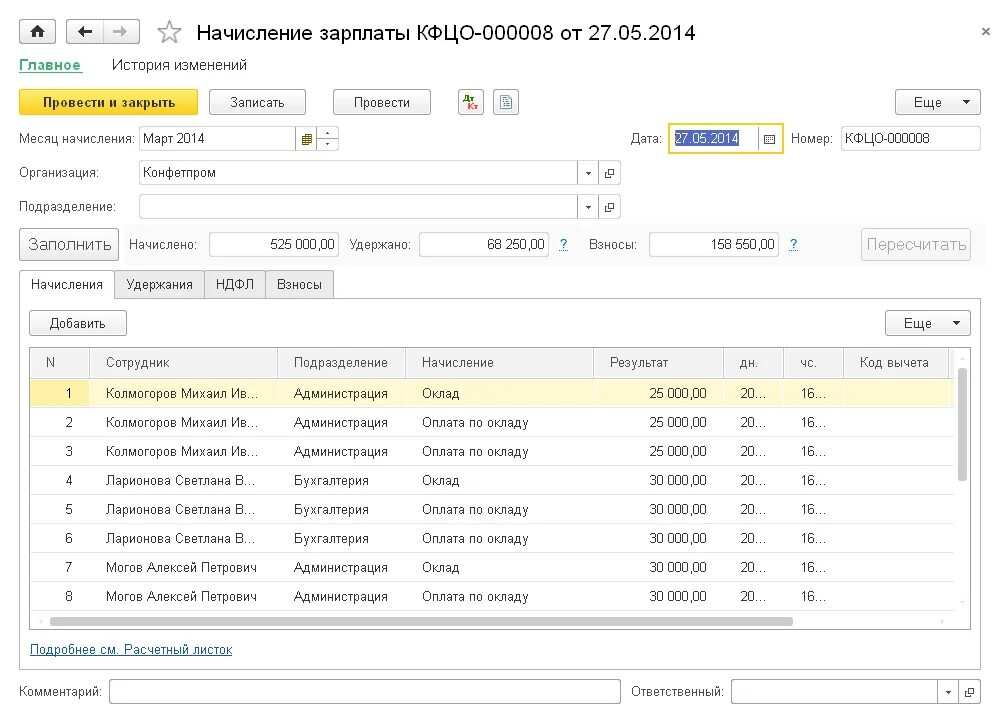Screen dimensions: 1008x718
Task: Expand the top Еще menu
Action: pos(938,102)
